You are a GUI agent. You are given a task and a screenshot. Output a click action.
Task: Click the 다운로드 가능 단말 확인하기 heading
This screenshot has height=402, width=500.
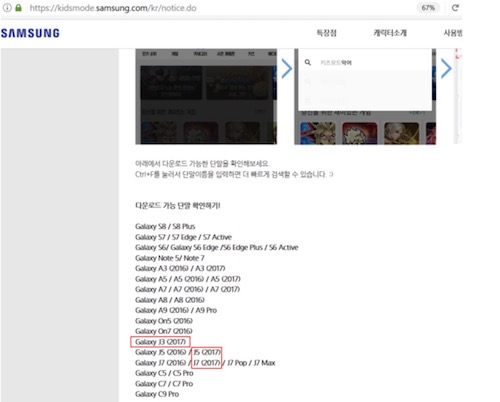[178, 205]
